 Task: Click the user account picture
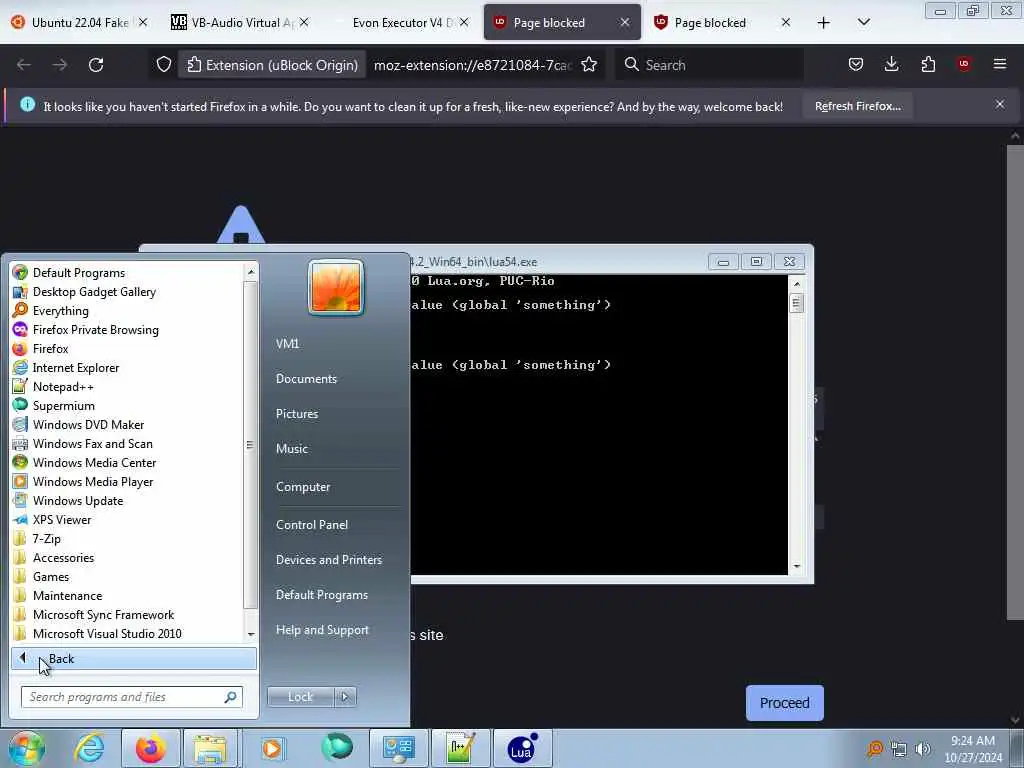point(336,287)
